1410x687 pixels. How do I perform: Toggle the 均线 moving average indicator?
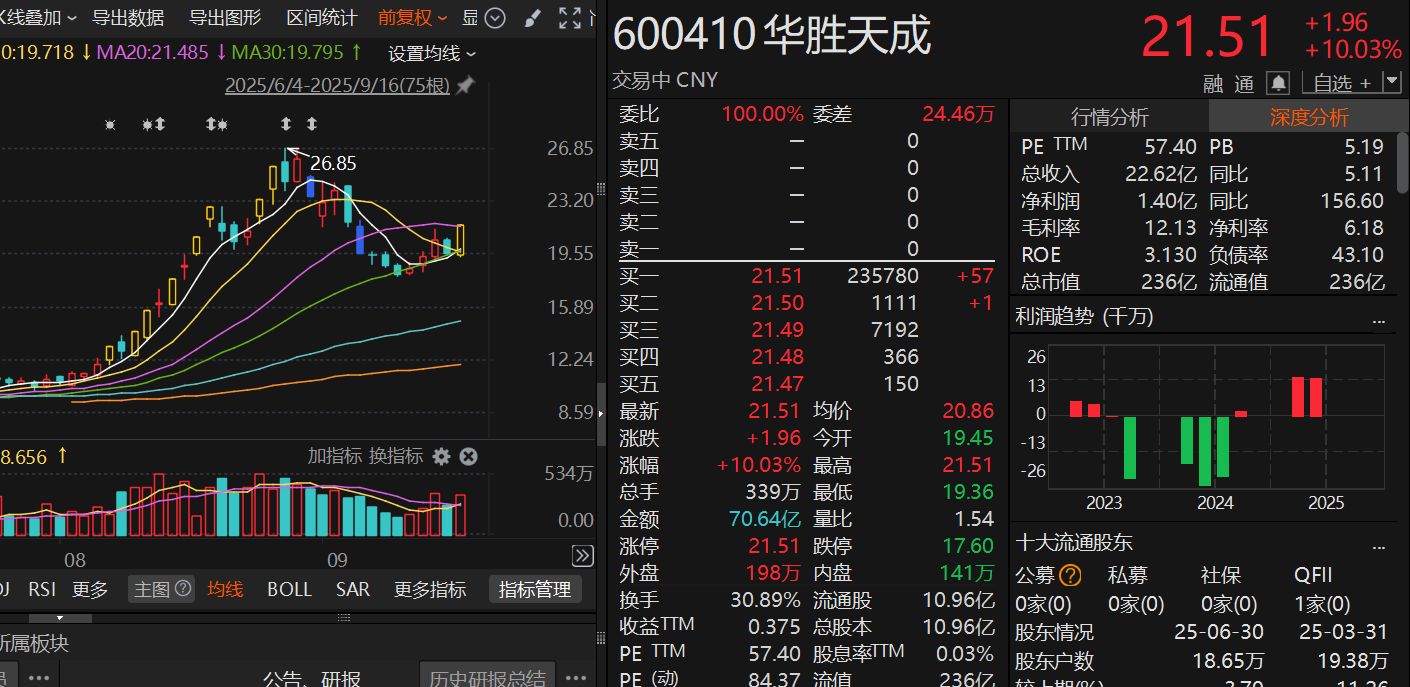point(225,589)
